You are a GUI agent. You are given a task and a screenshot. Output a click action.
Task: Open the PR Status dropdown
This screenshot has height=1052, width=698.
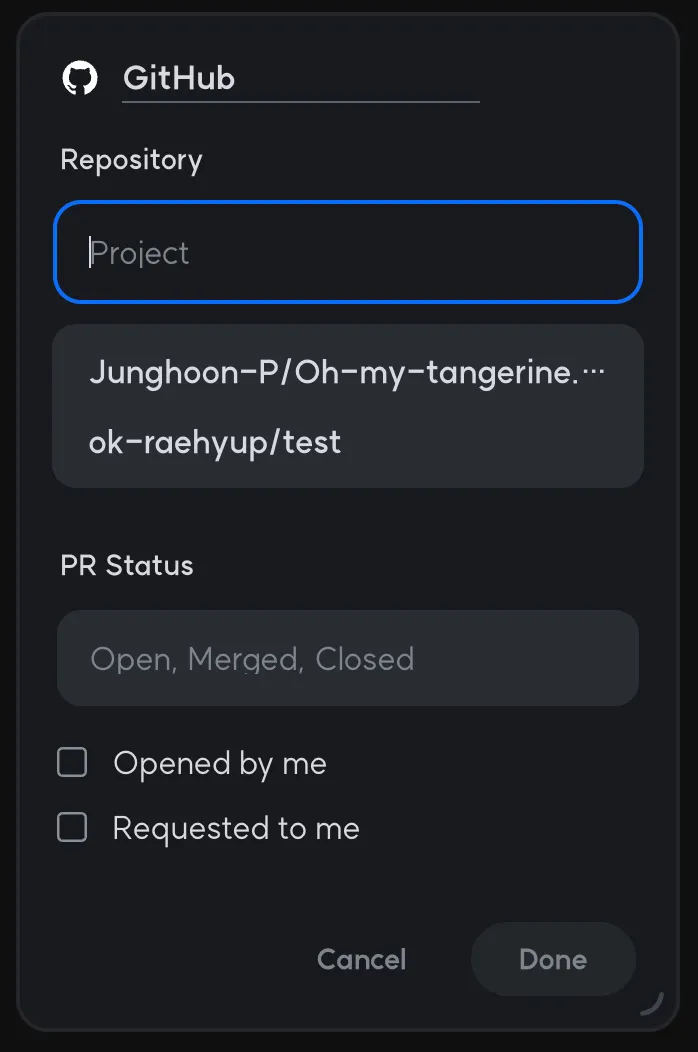click(x=347, y=658)
